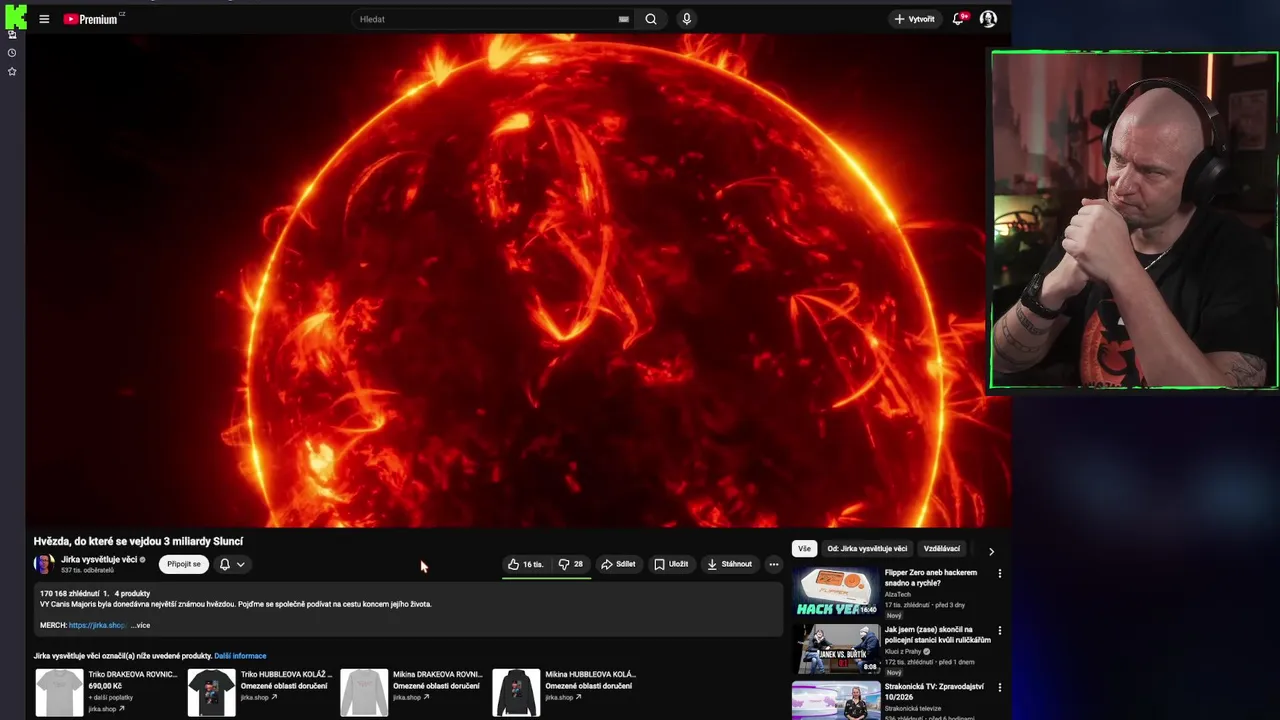Open Janek vs. Buřtík video thumbnail
The image size is (1280, 720).
pyautogui.click(x=836, y=648)
